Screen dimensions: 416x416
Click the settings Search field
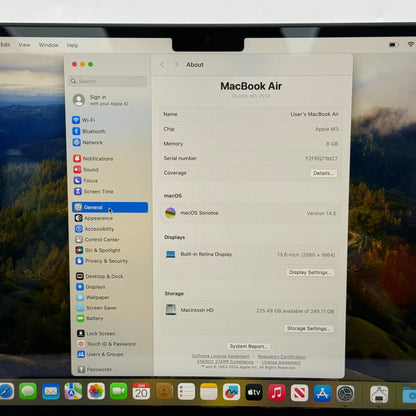108,81
